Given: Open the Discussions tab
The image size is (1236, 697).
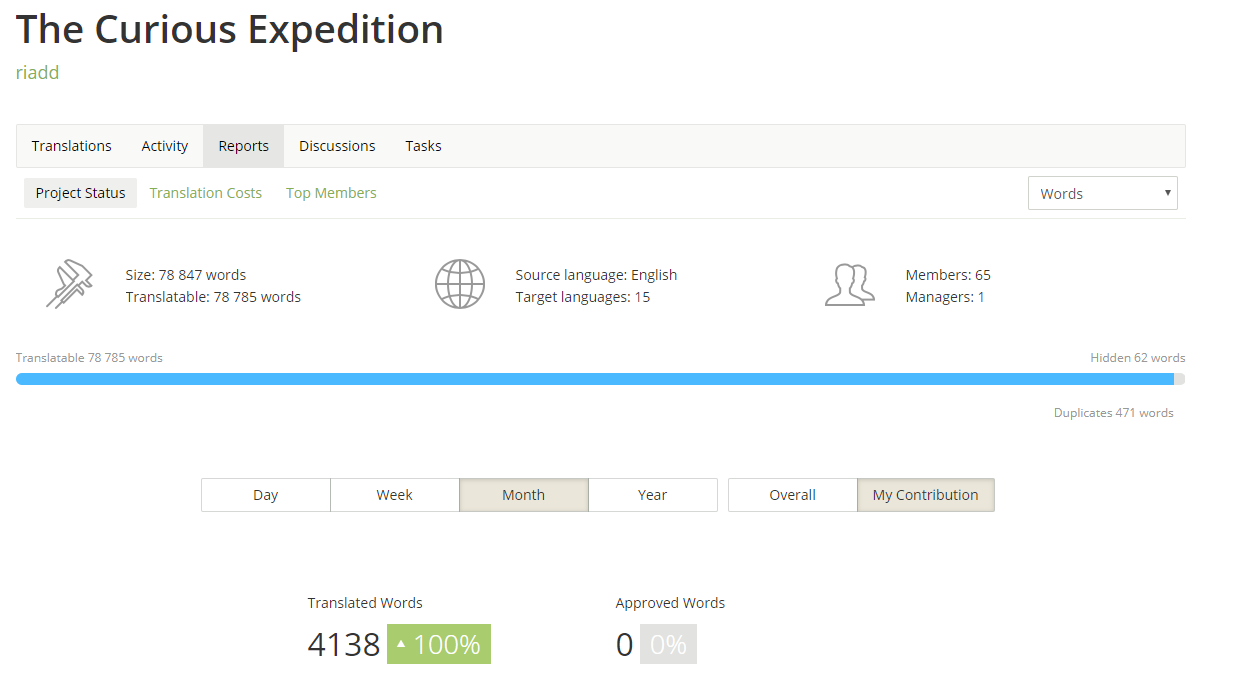Looking at the screenshot, I should click(337, 146).
